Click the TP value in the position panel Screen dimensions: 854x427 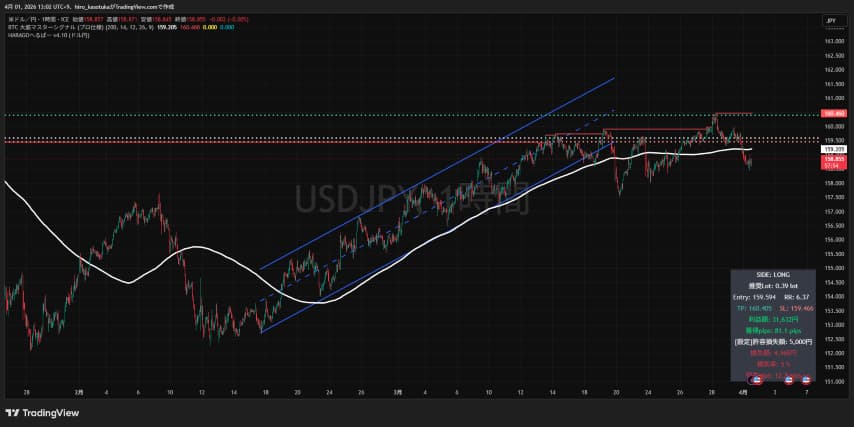[756, 309]
